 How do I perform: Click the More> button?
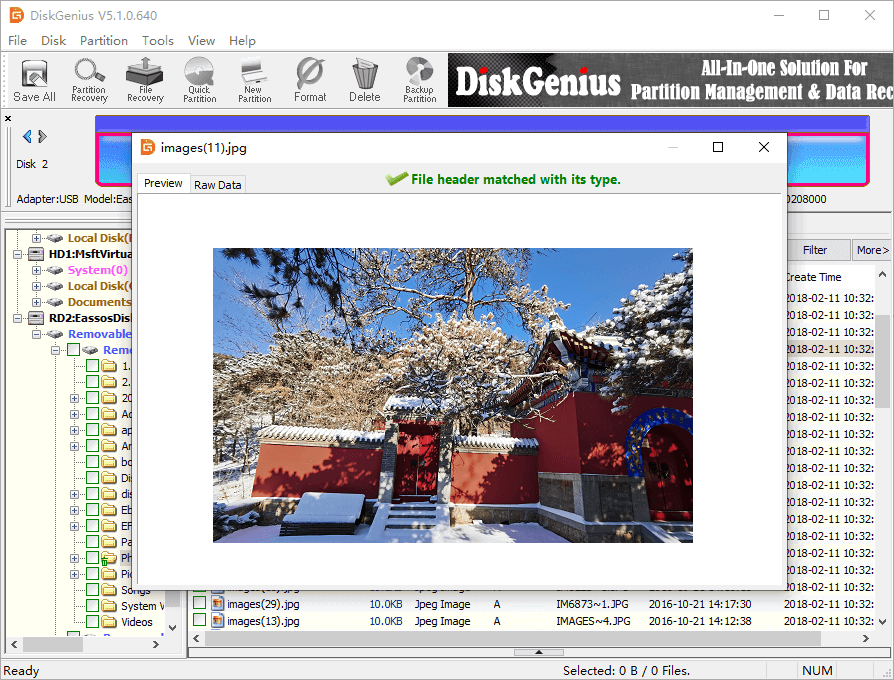(871, 250)
